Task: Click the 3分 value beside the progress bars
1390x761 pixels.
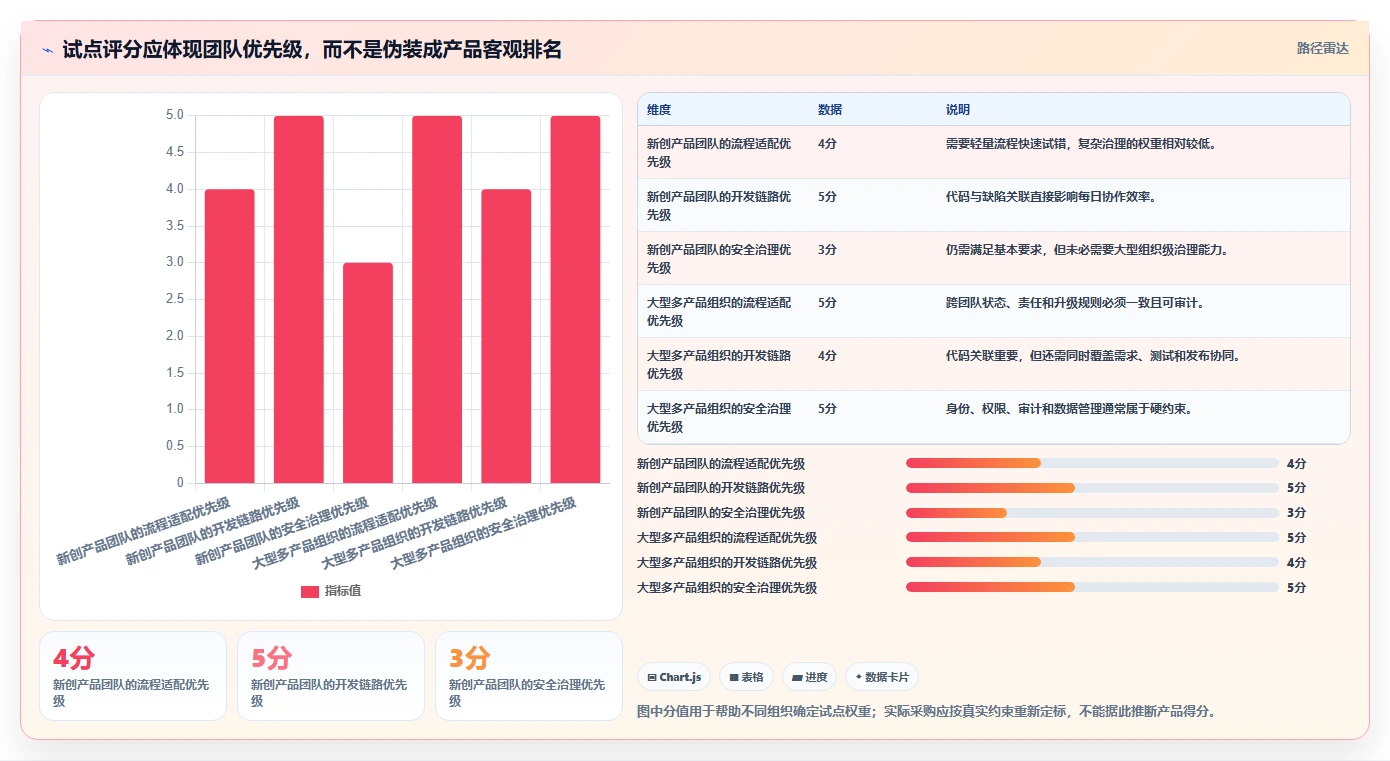Action: tap(1296, 513)
